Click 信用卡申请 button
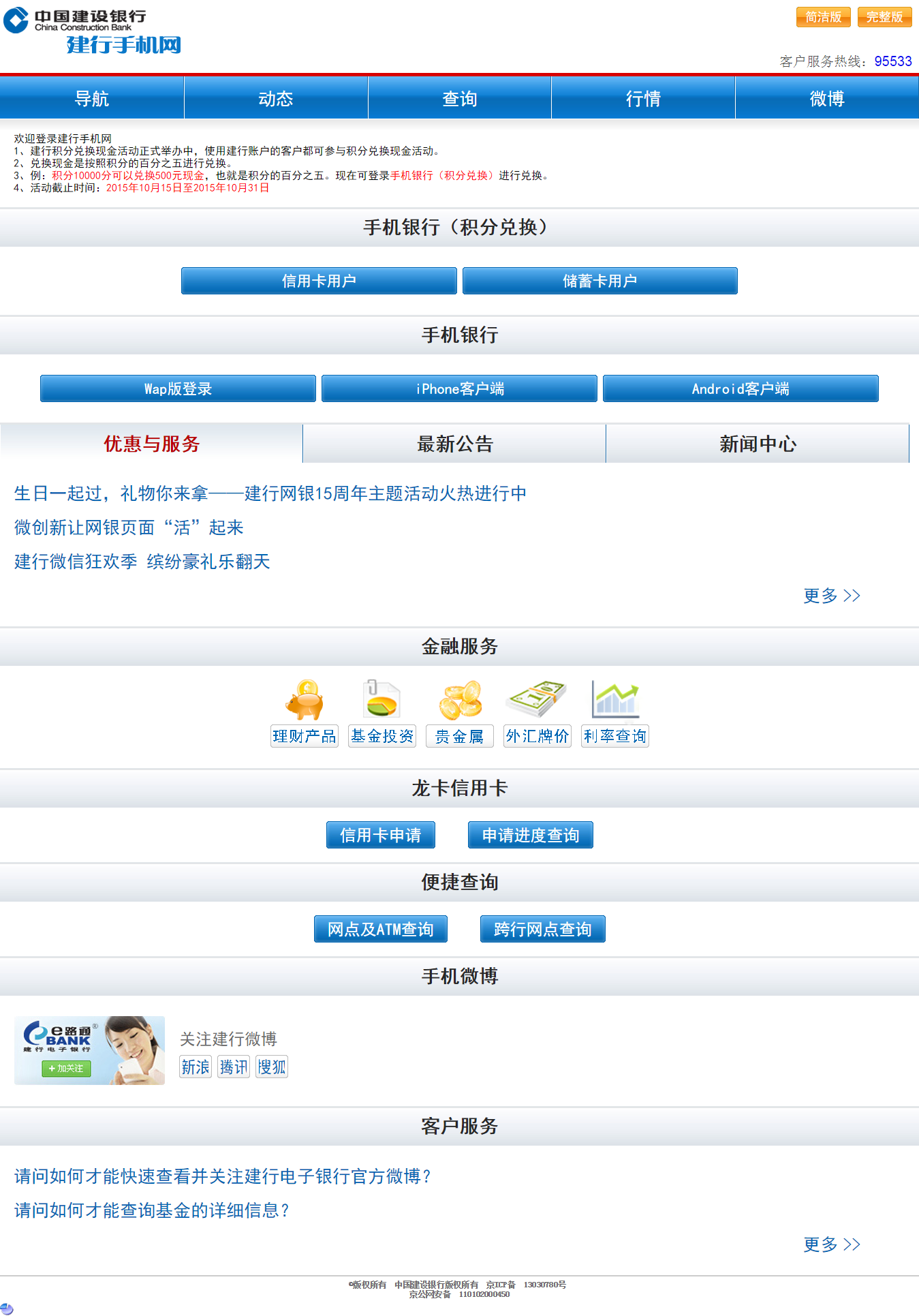The width and height of the screenshot is (919, 1316). [381, 835]
